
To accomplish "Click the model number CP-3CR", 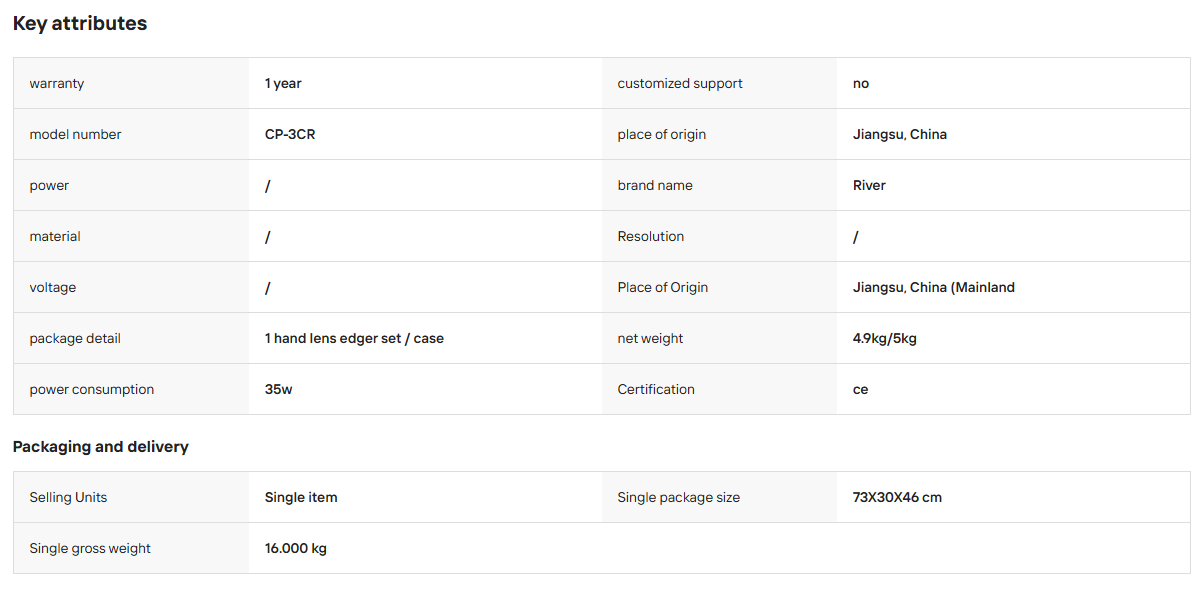I will (x=290, y=134).
